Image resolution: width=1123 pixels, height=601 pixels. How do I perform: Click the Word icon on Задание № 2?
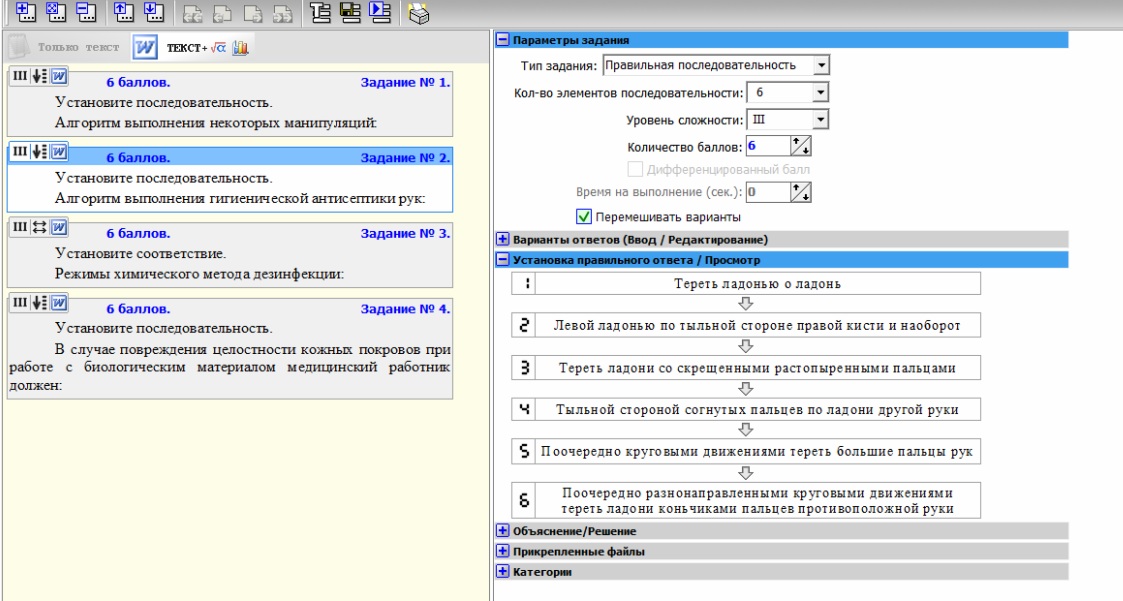click(59, 151)
